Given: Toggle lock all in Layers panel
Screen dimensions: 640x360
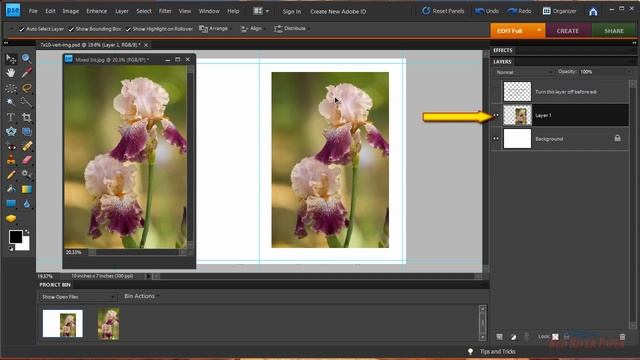Looking at the screenshot, I should [x=567, y=337].
